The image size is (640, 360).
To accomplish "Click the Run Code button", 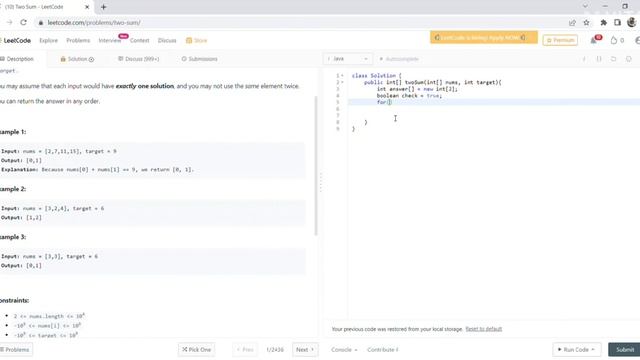I will click(x=577, y=350).
